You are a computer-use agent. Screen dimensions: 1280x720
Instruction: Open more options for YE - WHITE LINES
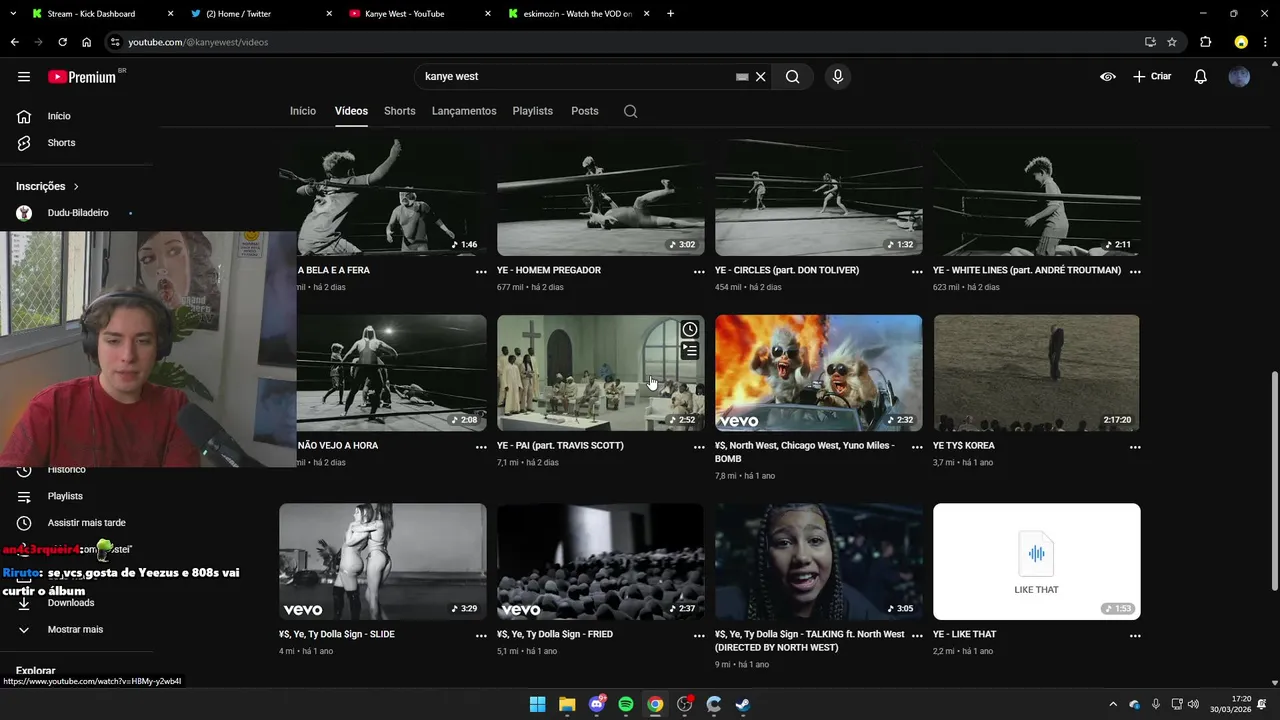[1134, 272]
